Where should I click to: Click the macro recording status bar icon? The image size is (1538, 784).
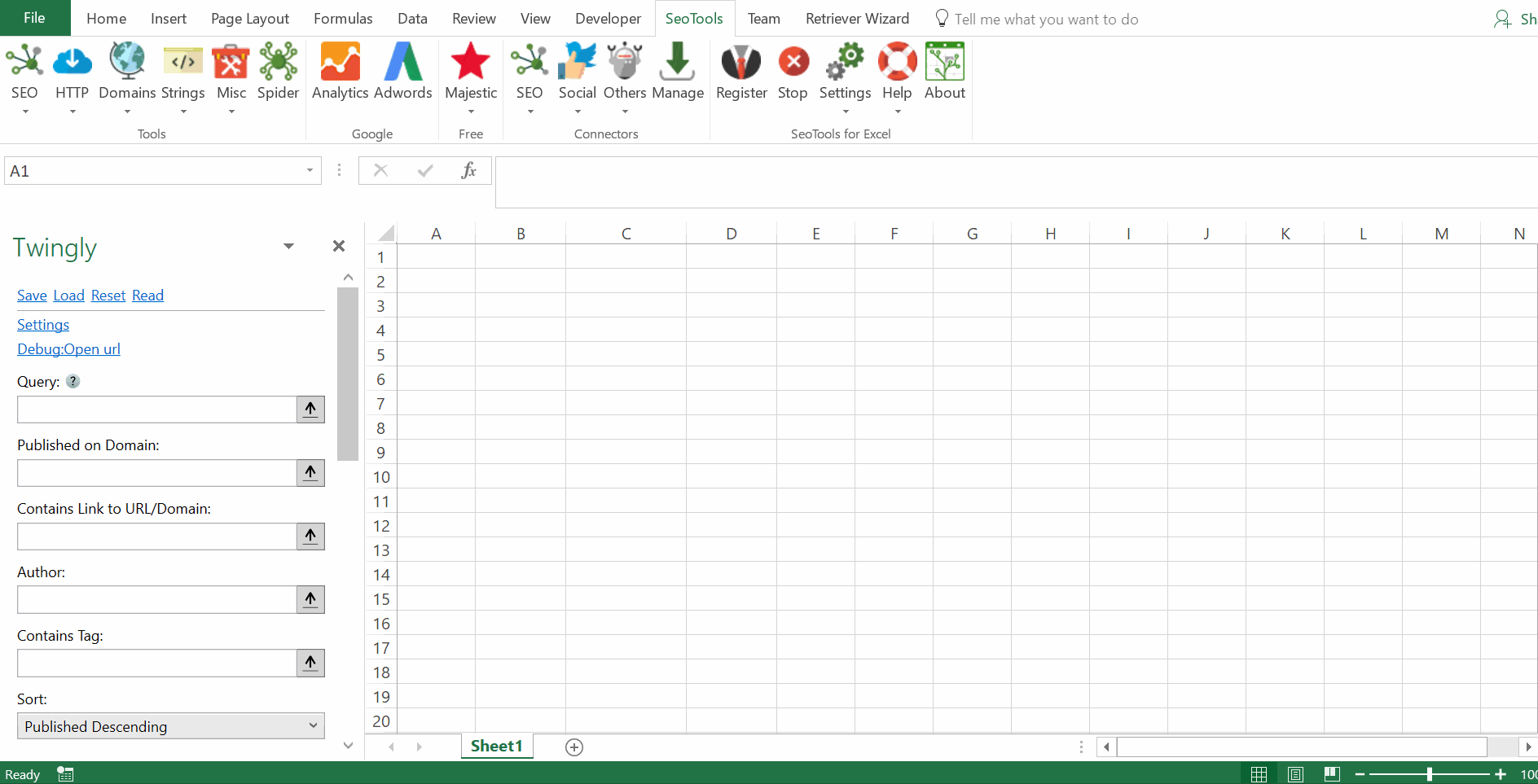point(65,774)
